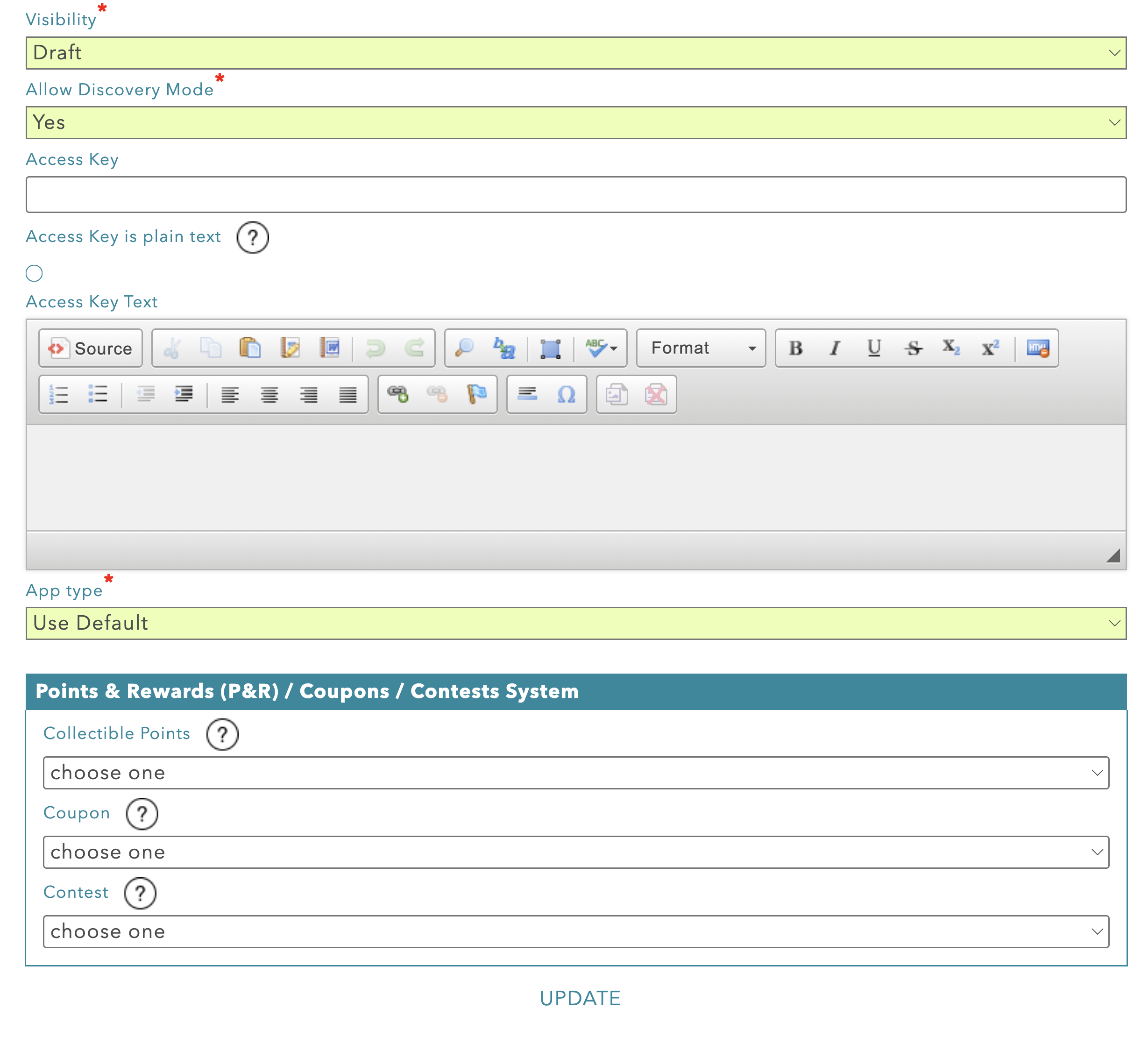Open the Format dropdown in the toolbar
This screenshot has height=1037, width=1148.
tap(701, 348)
